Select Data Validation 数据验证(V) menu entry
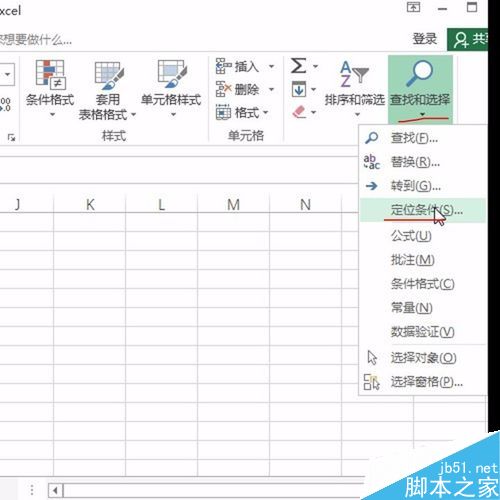This screenshot has height=500, width=500. tap(422, 332)
